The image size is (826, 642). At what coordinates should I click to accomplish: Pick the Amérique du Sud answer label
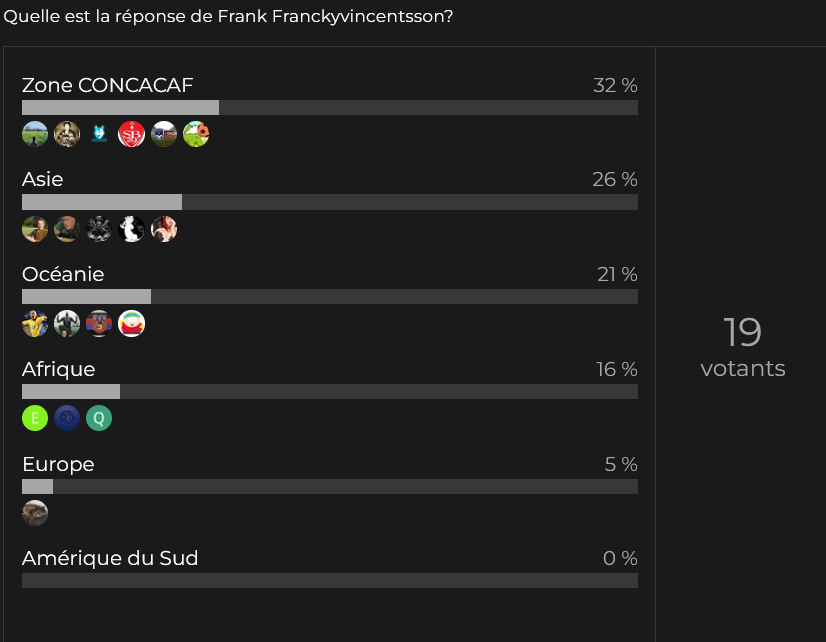click(110, 558)
